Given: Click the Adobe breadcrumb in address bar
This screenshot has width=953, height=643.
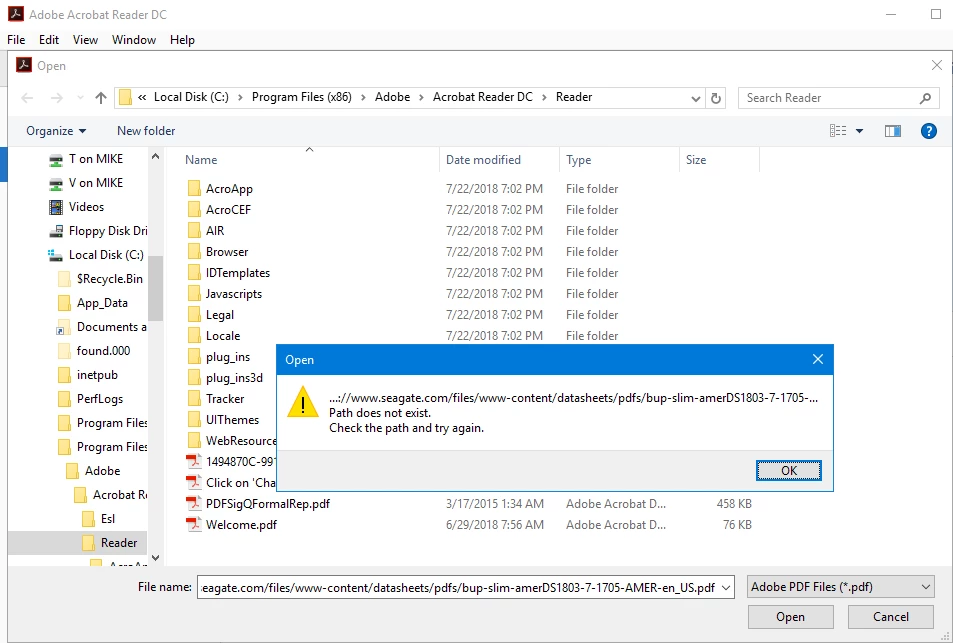Looking at the screenshot, I should (x=392, y=97).
